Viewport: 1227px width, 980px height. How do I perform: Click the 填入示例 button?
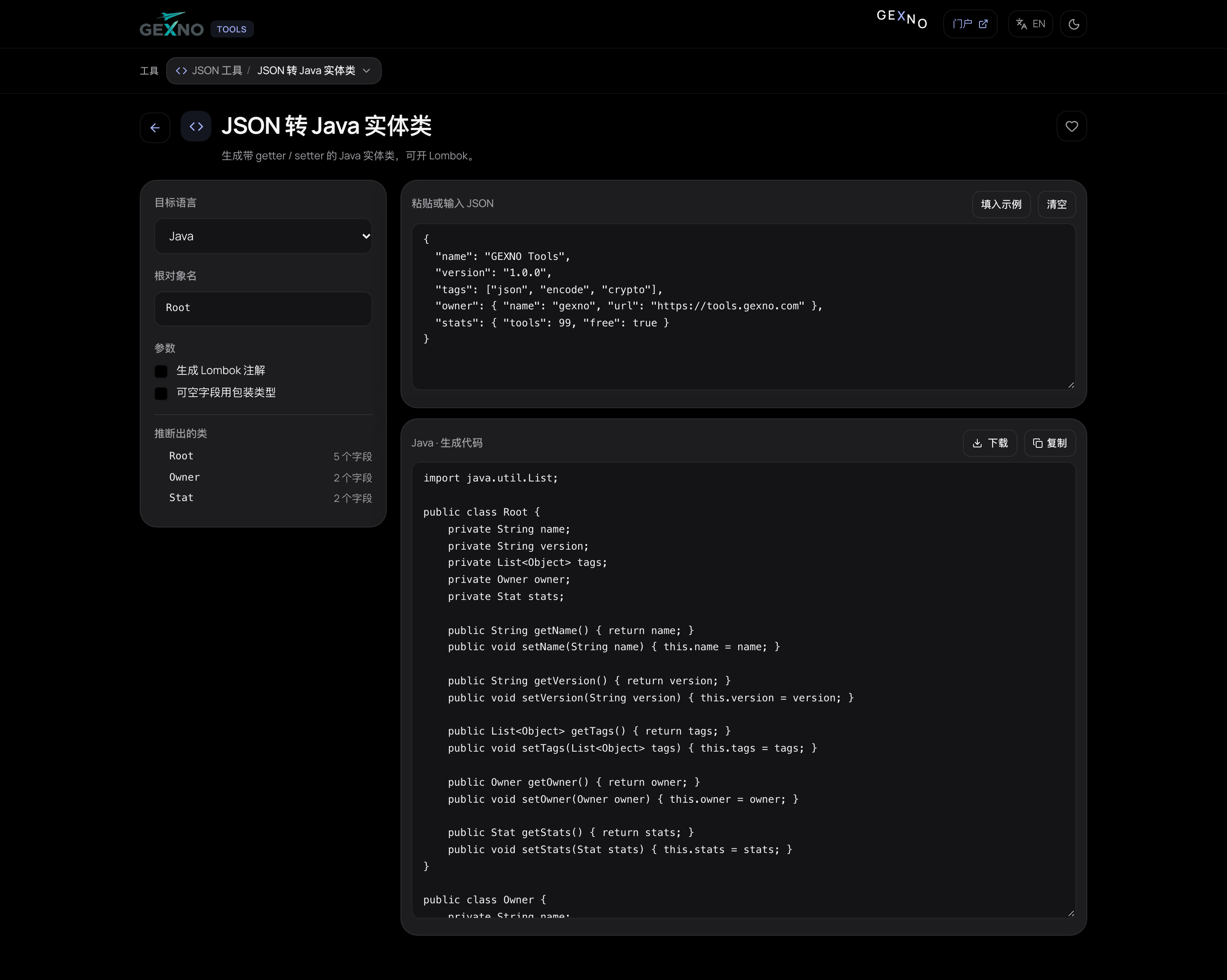[1001, 205]
